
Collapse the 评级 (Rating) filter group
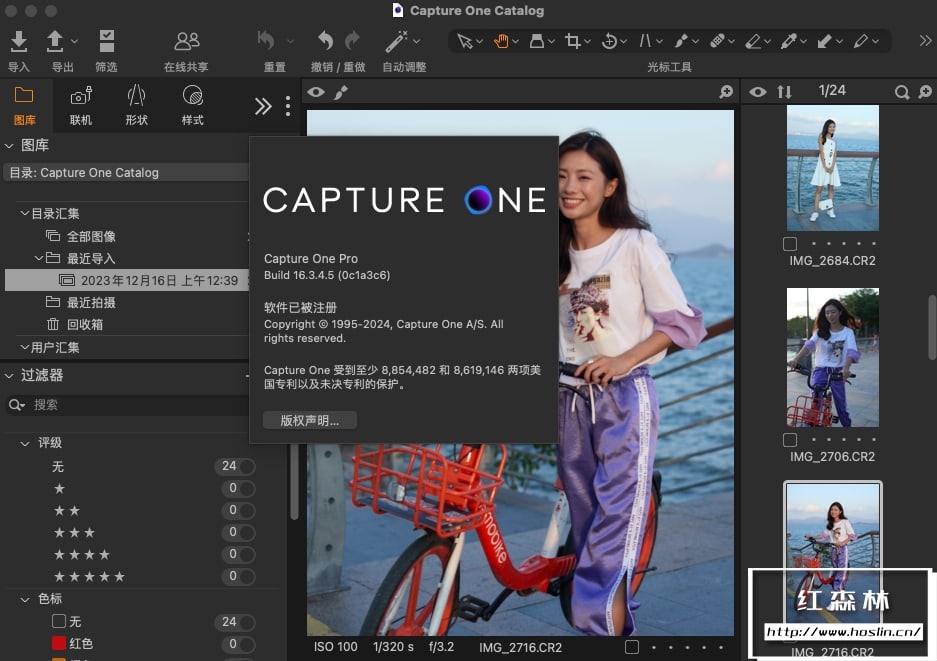point(25,443)
